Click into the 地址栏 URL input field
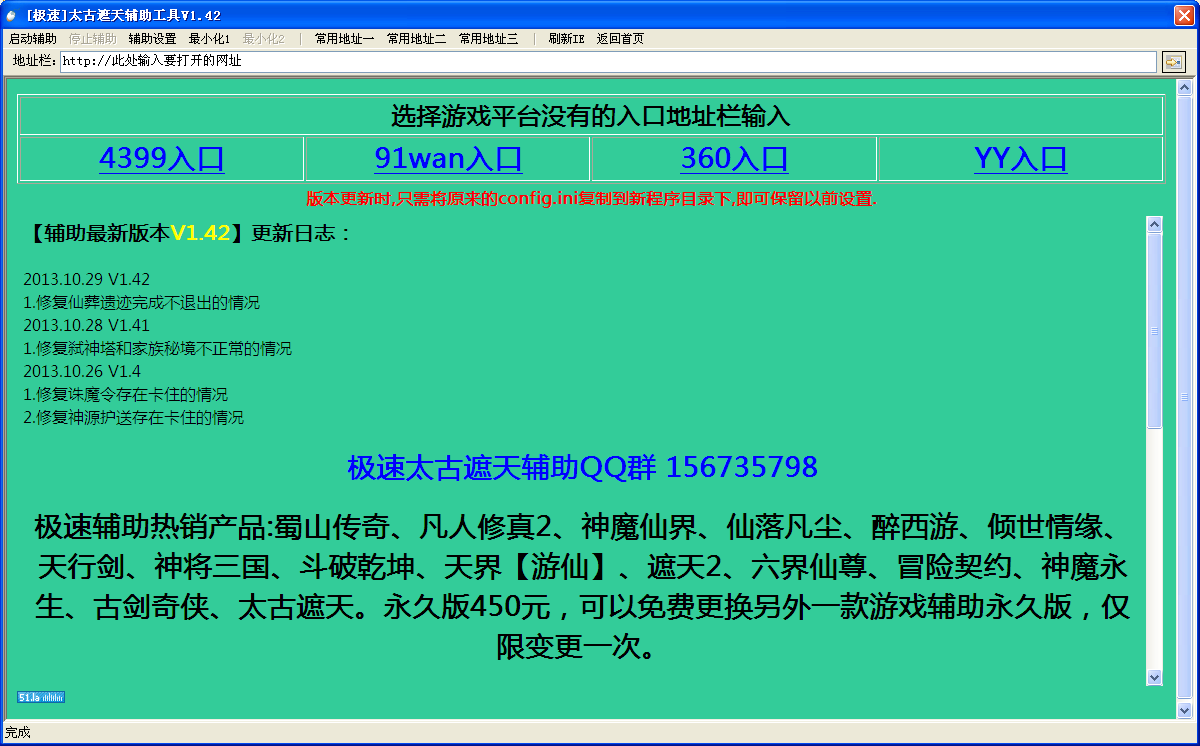1200x746 pixels. click(608, 61)
